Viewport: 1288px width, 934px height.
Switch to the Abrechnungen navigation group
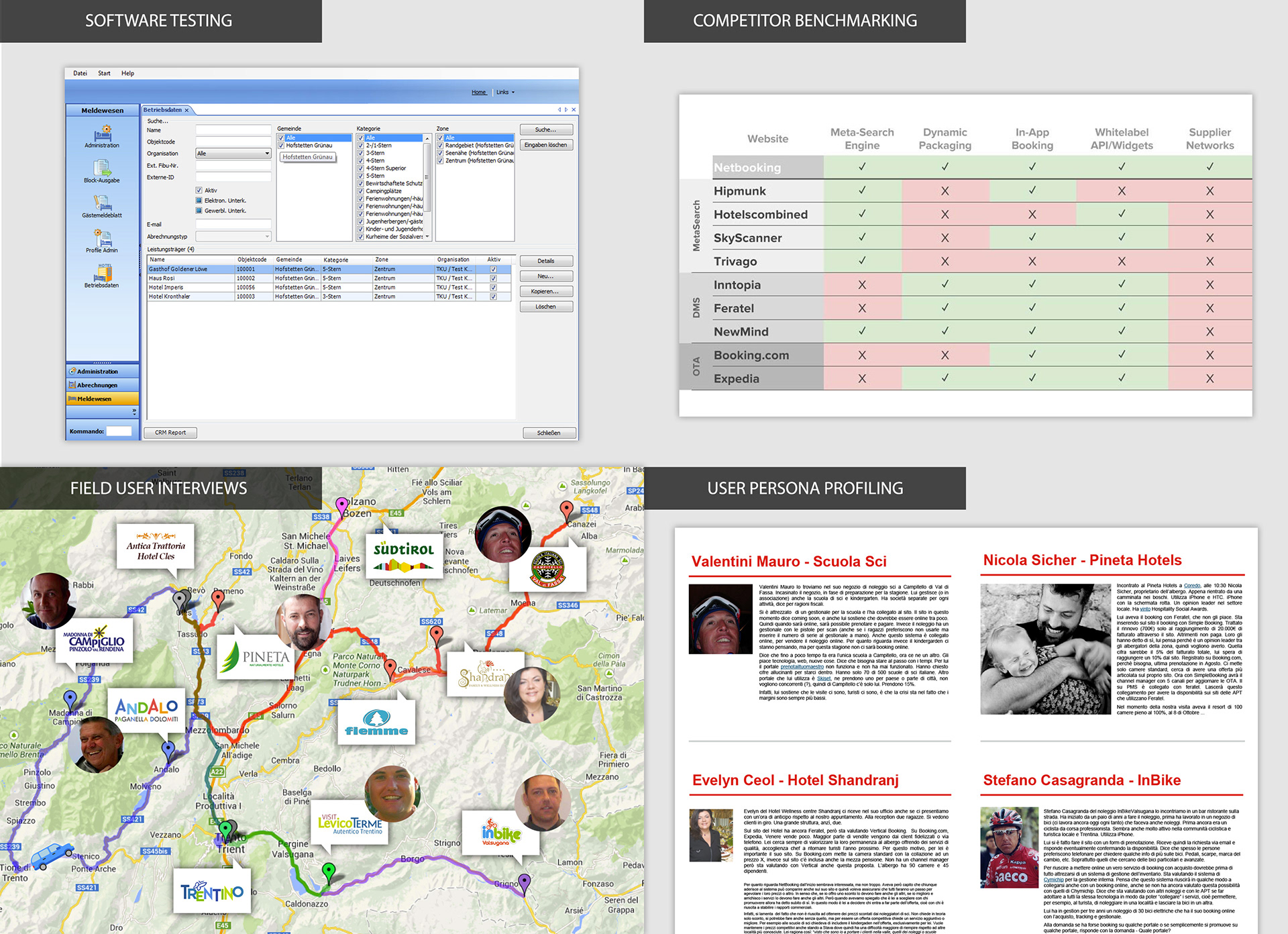pos(103,385)
